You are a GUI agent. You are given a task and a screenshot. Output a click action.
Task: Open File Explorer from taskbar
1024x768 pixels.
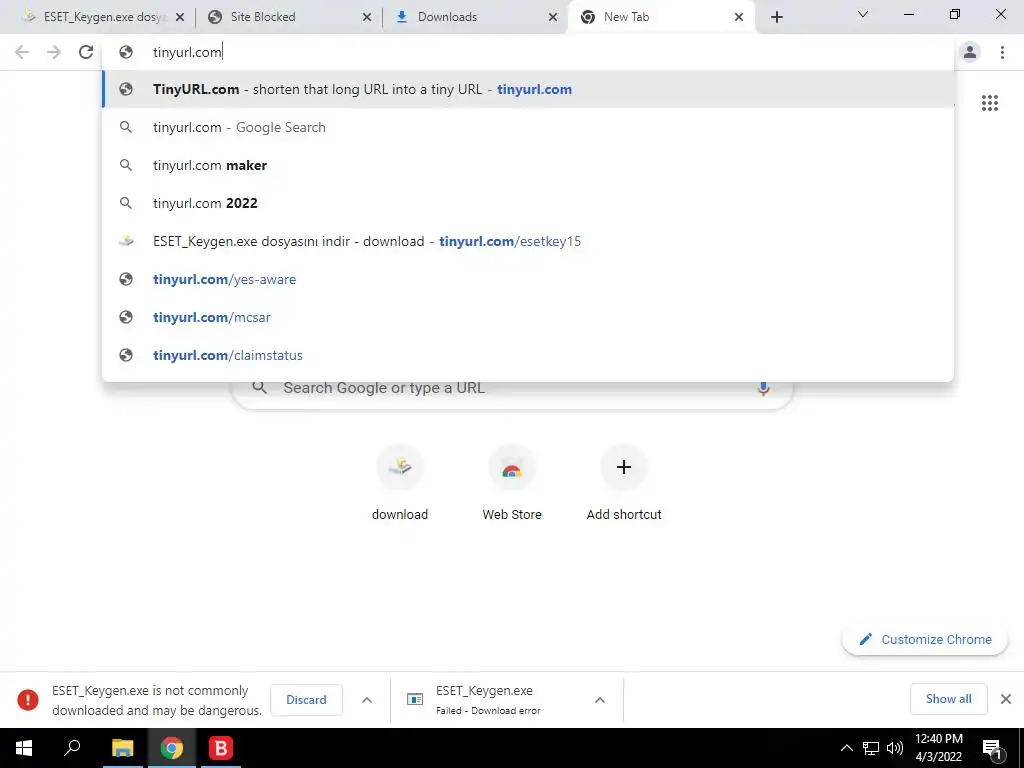[122, 748]
